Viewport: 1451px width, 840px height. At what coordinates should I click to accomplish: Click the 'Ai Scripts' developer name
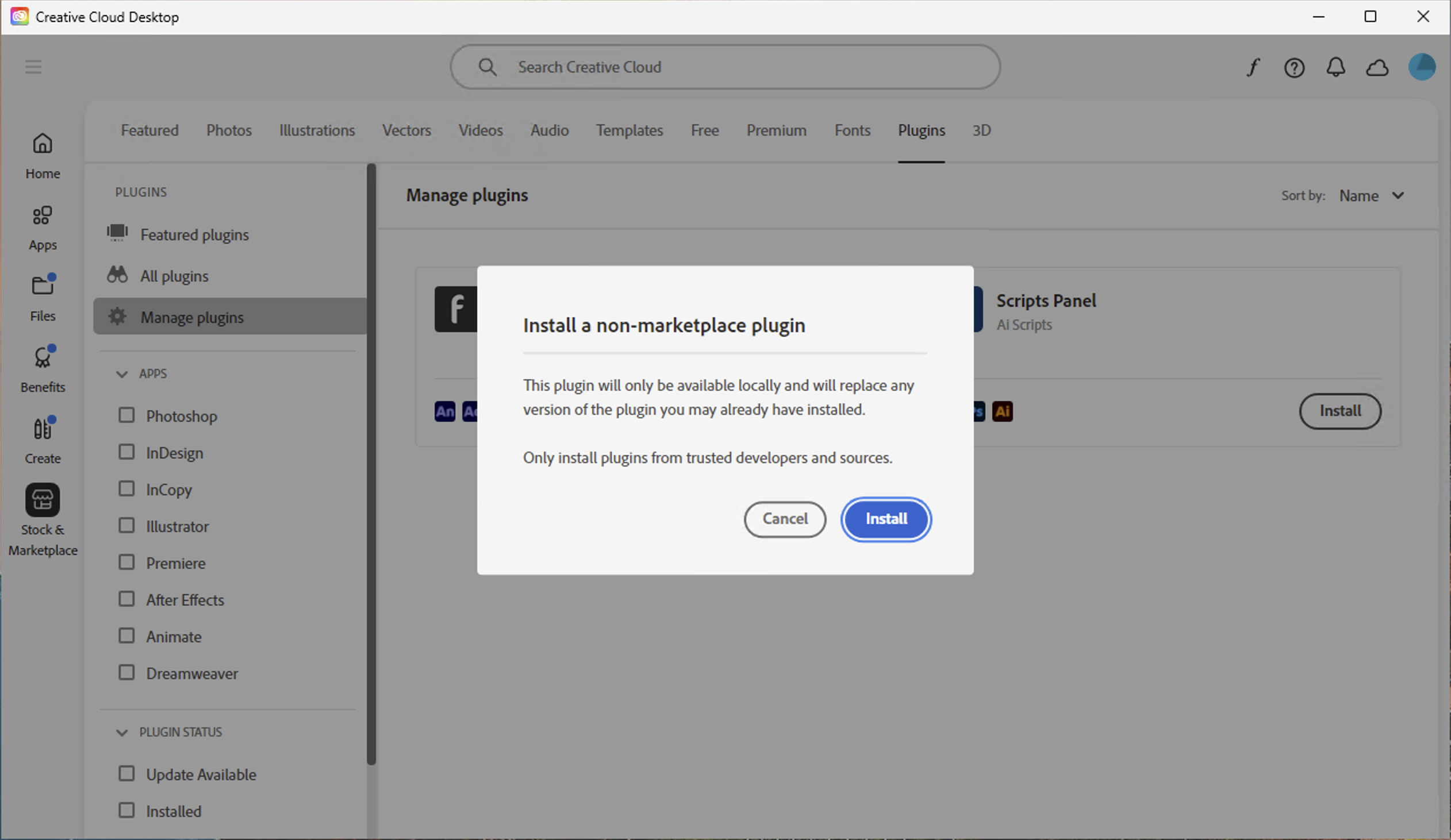pos(1024,325)
